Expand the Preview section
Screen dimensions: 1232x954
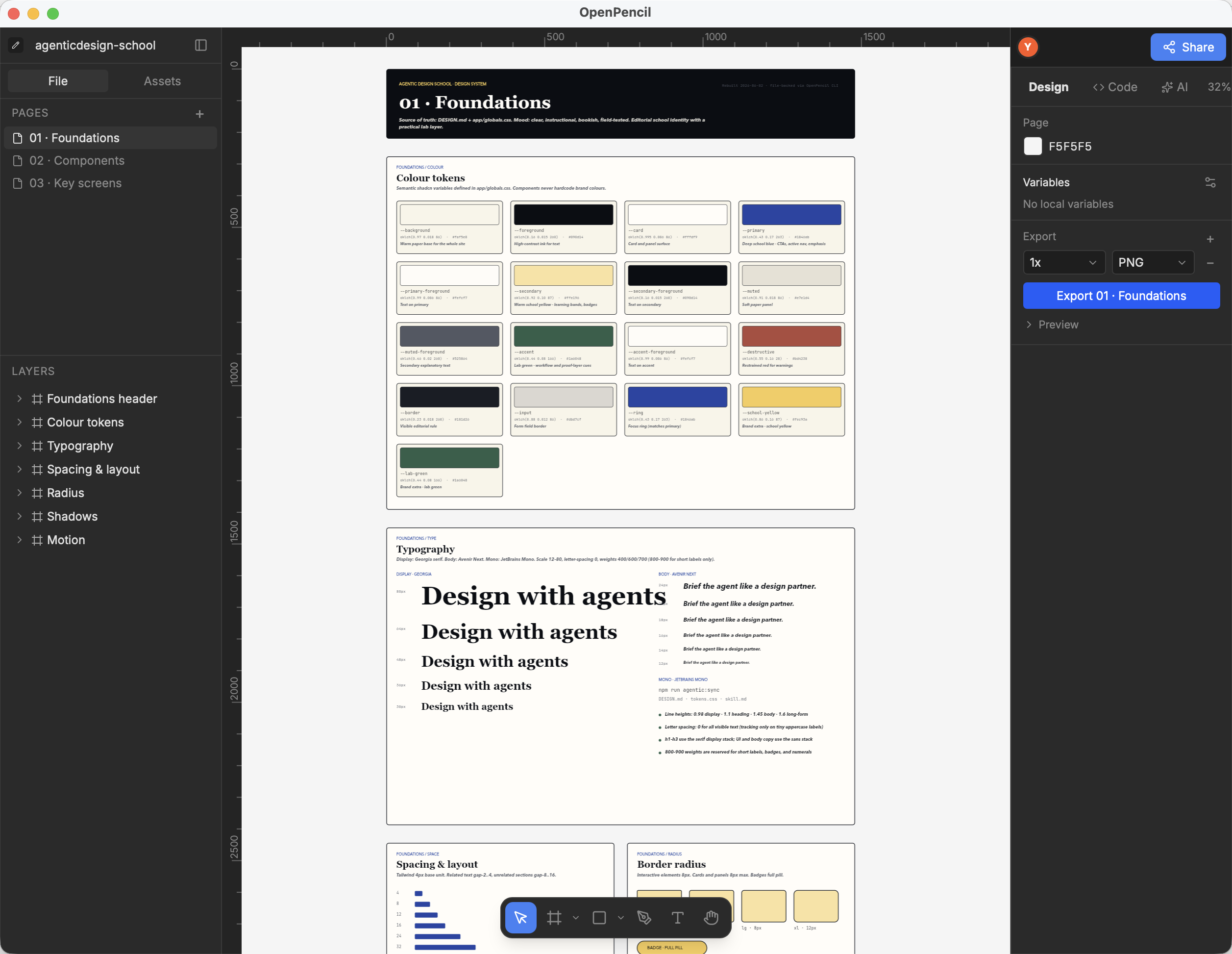1053,325
